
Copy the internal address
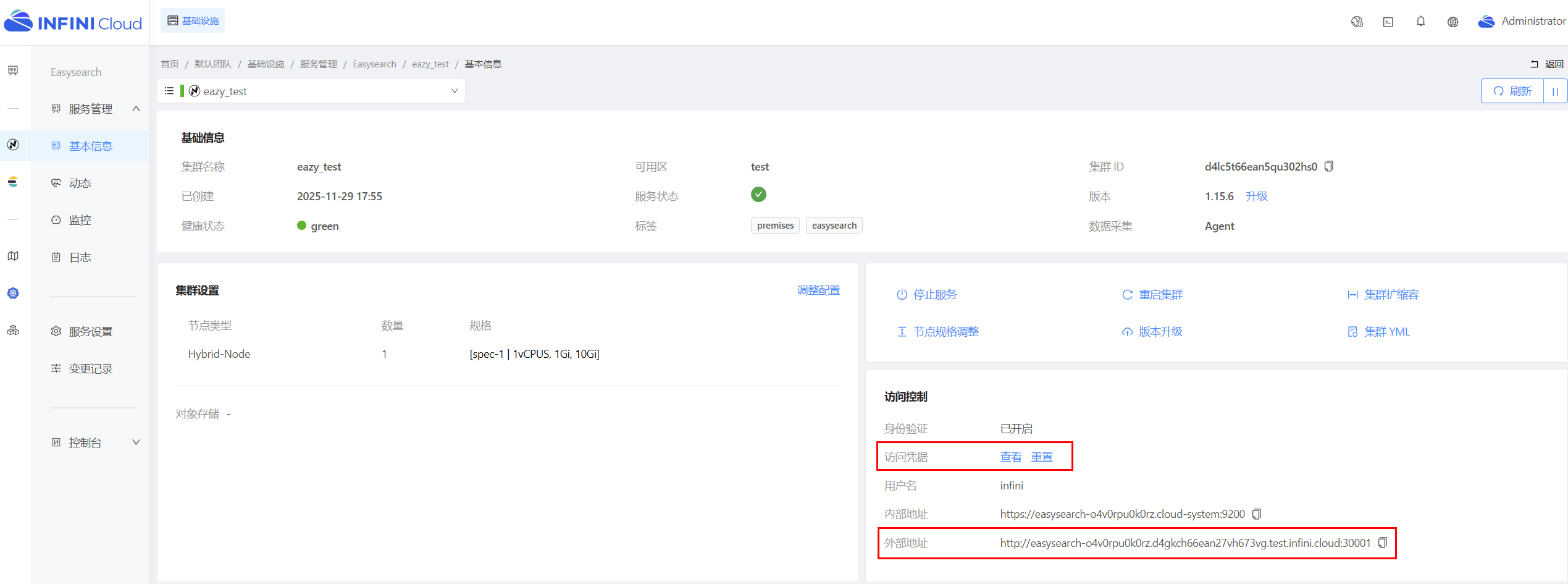(1257, 514)
